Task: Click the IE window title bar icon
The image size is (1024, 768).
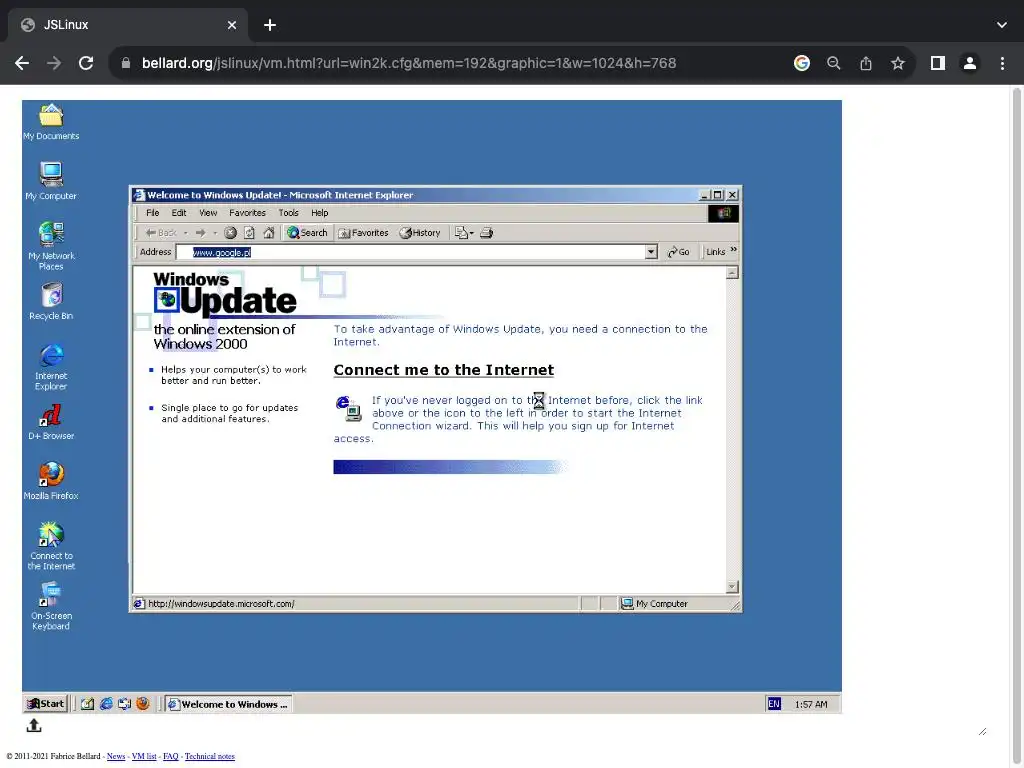Action: 138,195
